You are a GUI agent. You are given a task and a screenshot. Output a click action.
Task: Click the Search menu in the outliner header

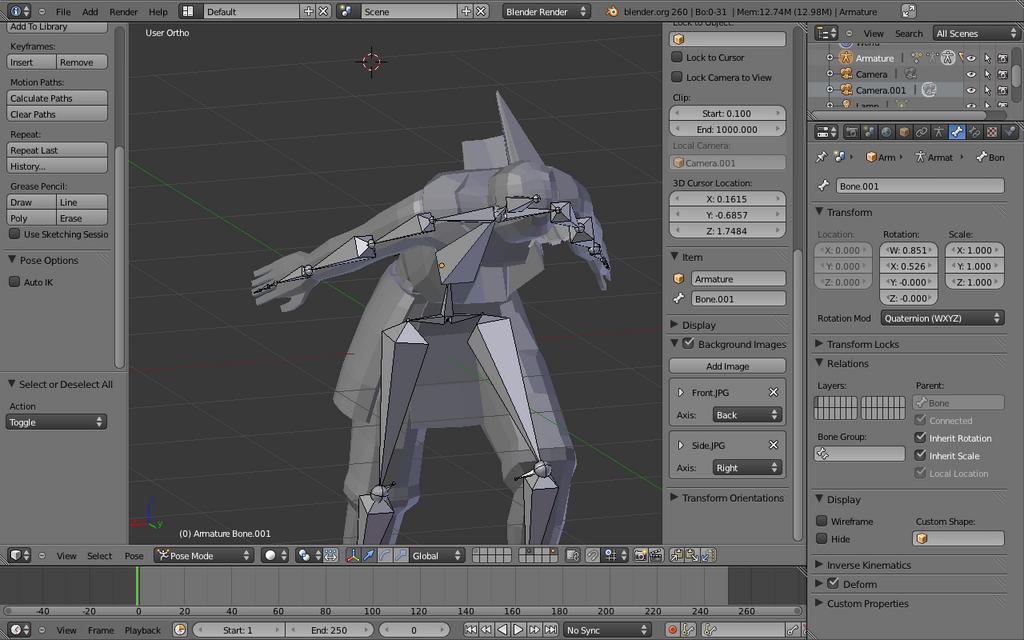(x=909, y=33)
